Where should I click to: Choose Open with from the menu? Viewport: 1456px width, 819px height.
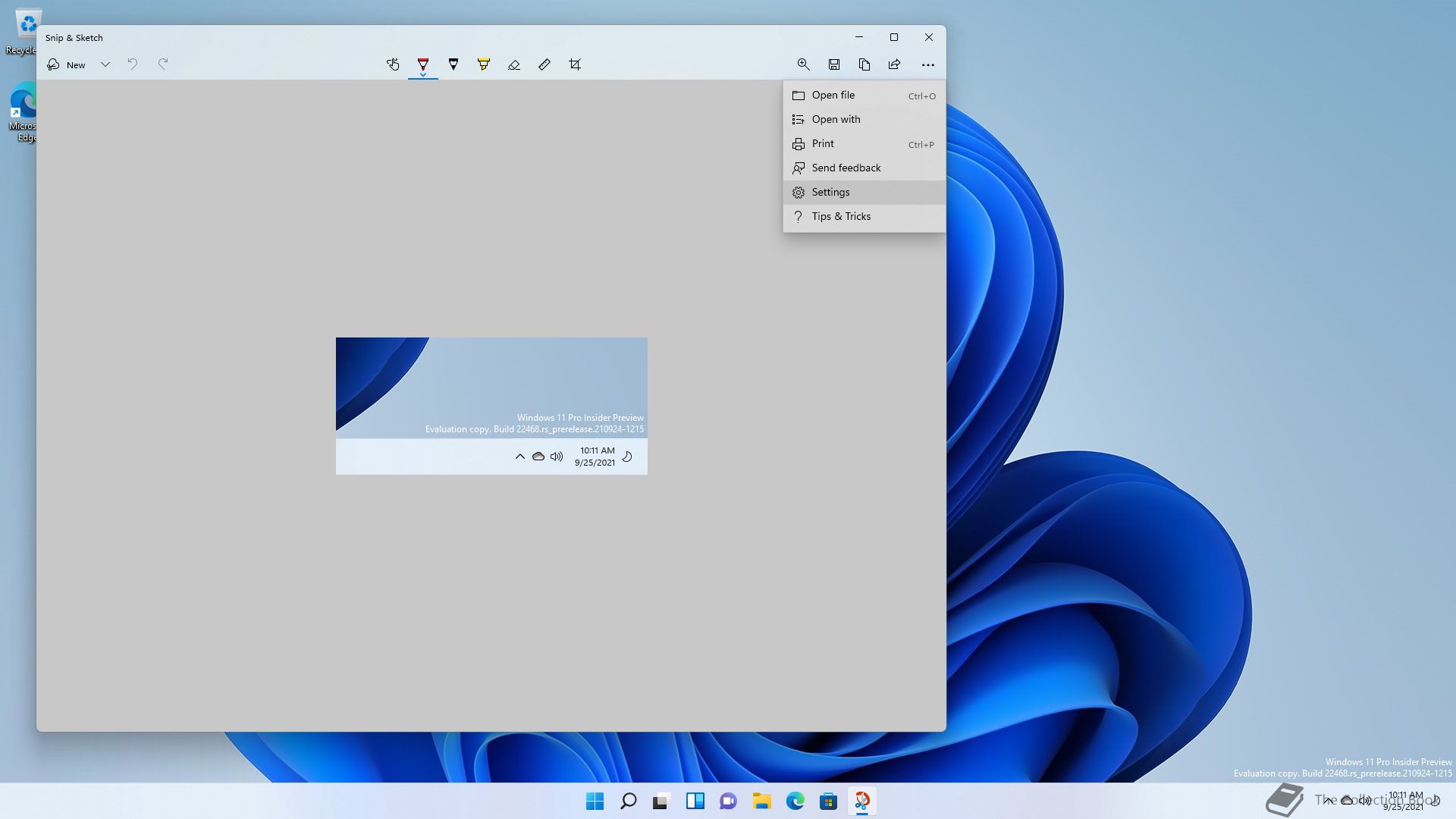pyautogui.click(x=864, y=120)
